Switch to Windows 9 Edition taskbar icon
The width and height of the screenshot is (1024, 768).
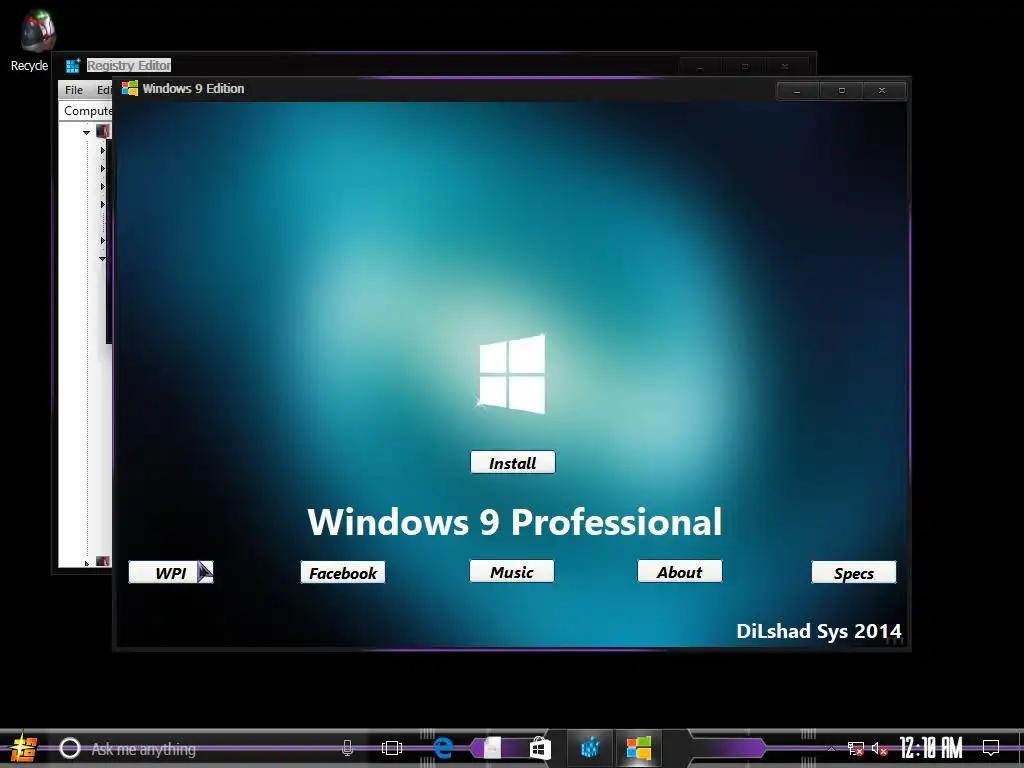pyautogui.click(x=639, y=748)
